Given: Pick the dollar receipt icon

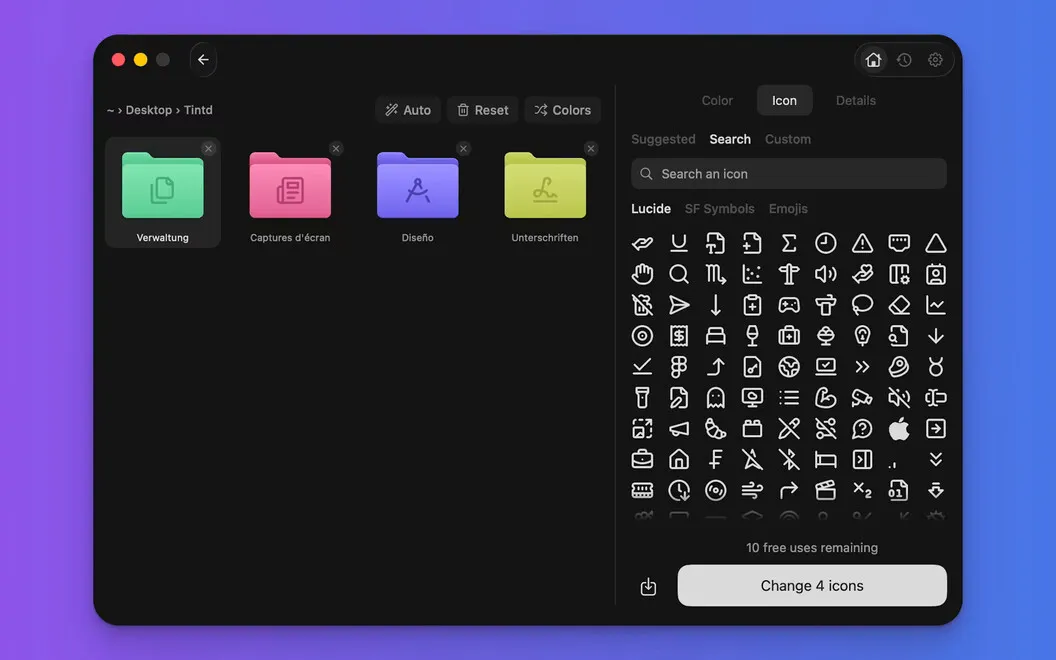Looking at the screenshot, I should (x=679, y=335).
